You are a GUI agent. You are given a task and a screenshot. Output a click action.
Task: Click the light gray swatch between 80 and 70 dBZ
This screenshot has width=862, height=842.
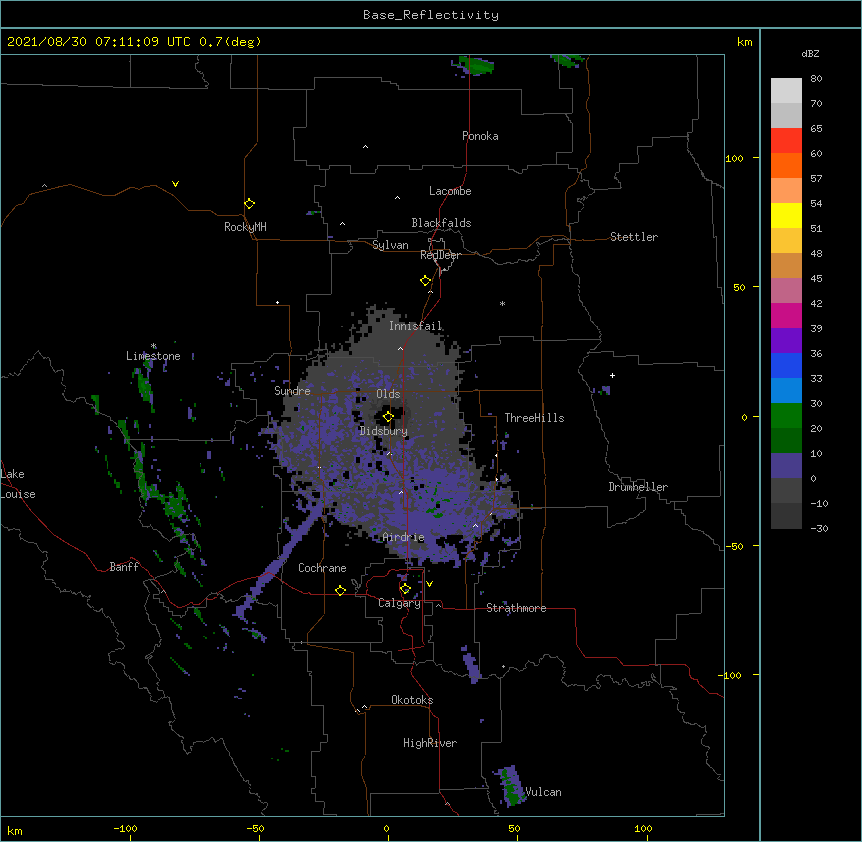786,91
